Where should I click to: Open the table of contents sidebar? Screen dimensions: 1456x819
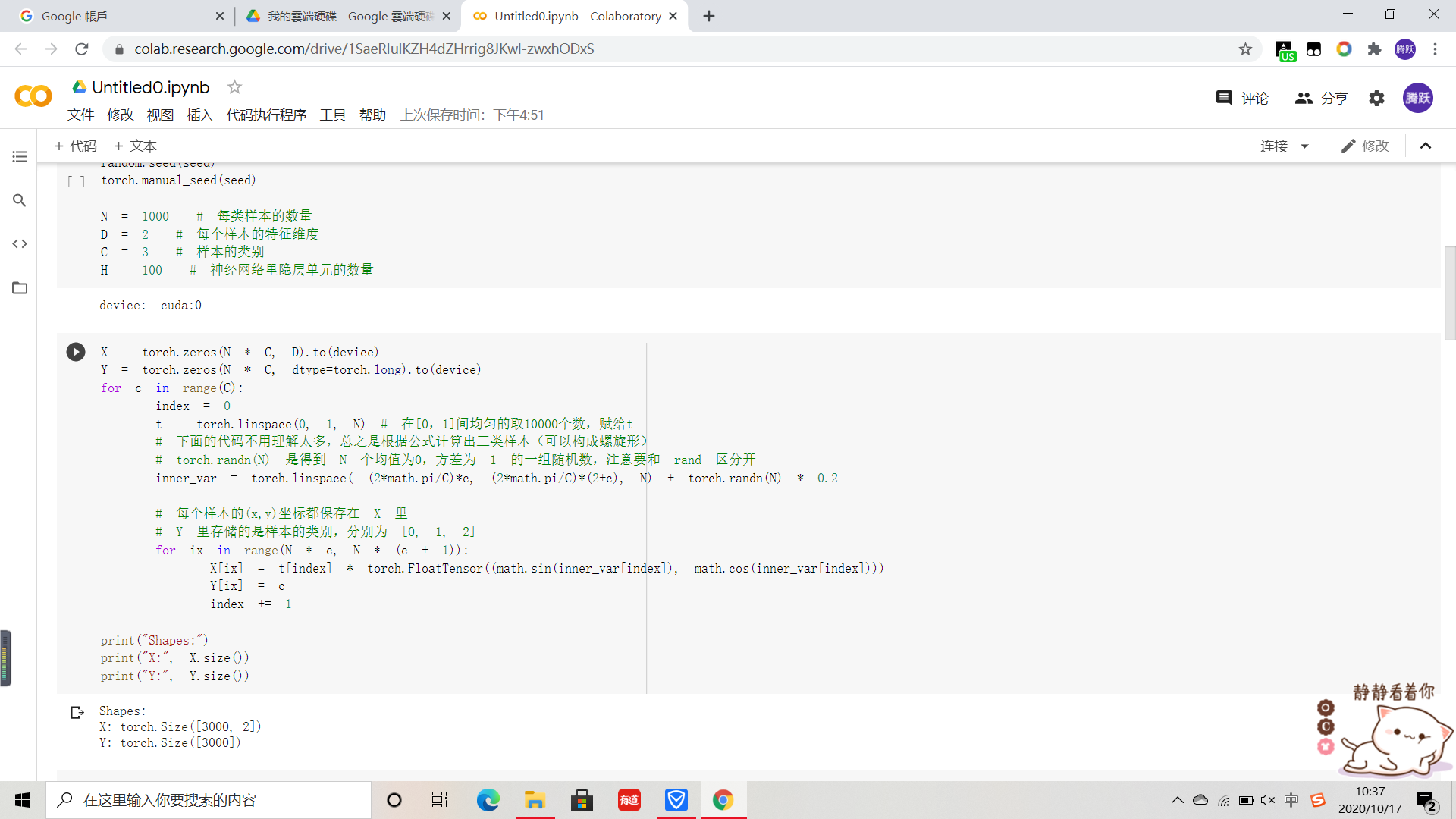[x=20, y=157]
